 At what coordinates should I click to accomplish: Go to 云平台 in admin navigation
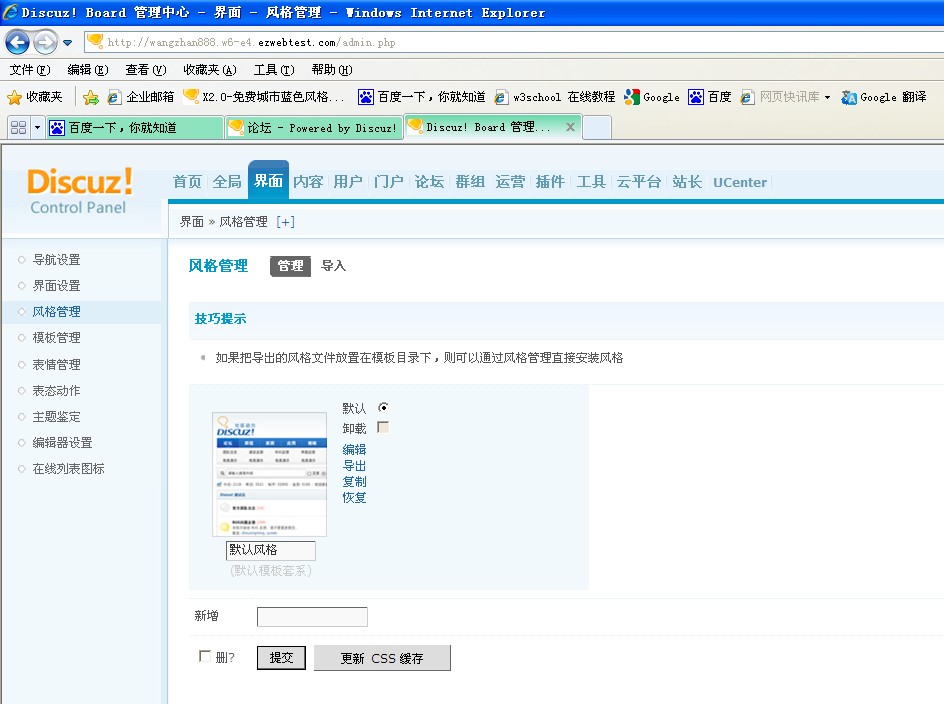(639, 182)
